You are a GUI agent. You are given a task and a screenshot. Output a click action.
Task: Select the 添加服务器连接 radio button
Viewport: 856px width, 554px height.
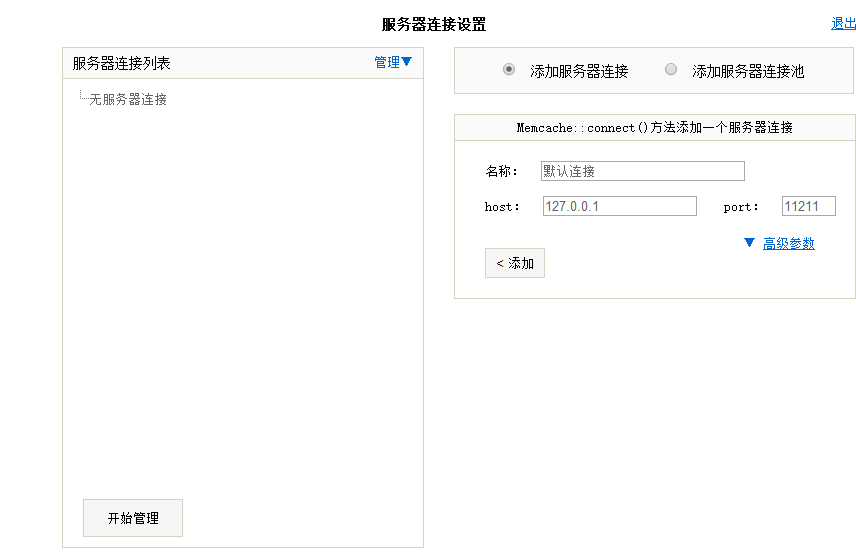[509, 70]
